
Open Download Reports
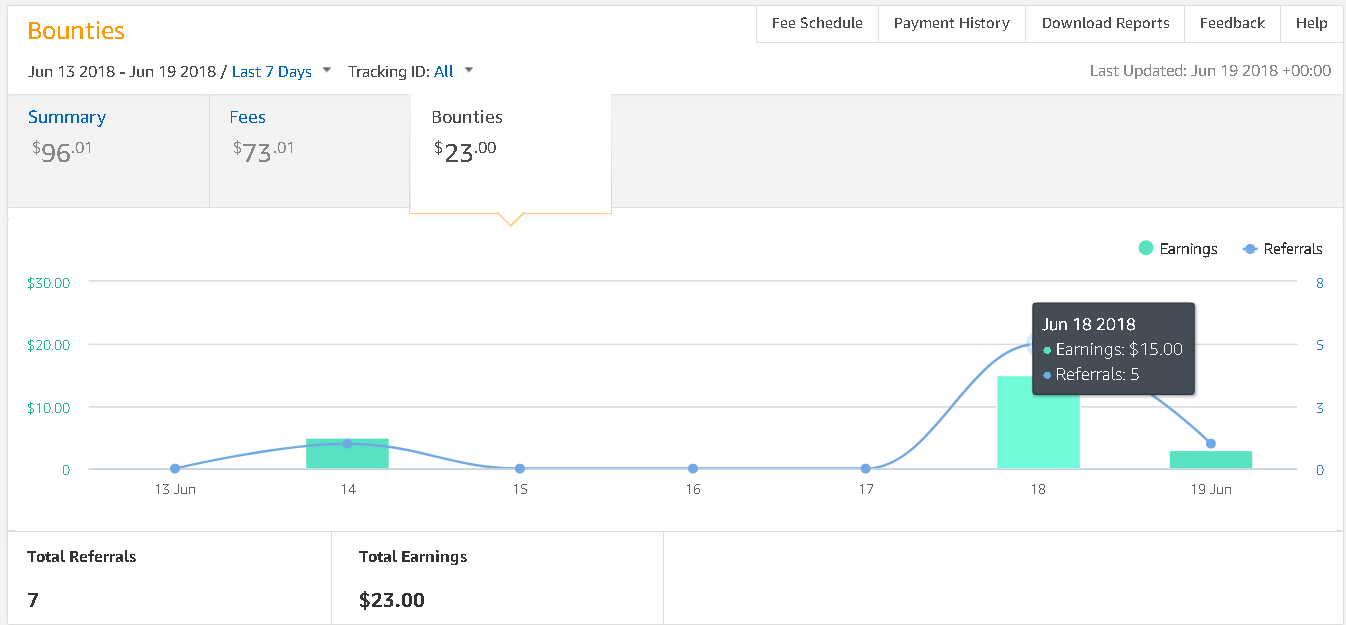pyautogui.click(x=1105, y=23)
